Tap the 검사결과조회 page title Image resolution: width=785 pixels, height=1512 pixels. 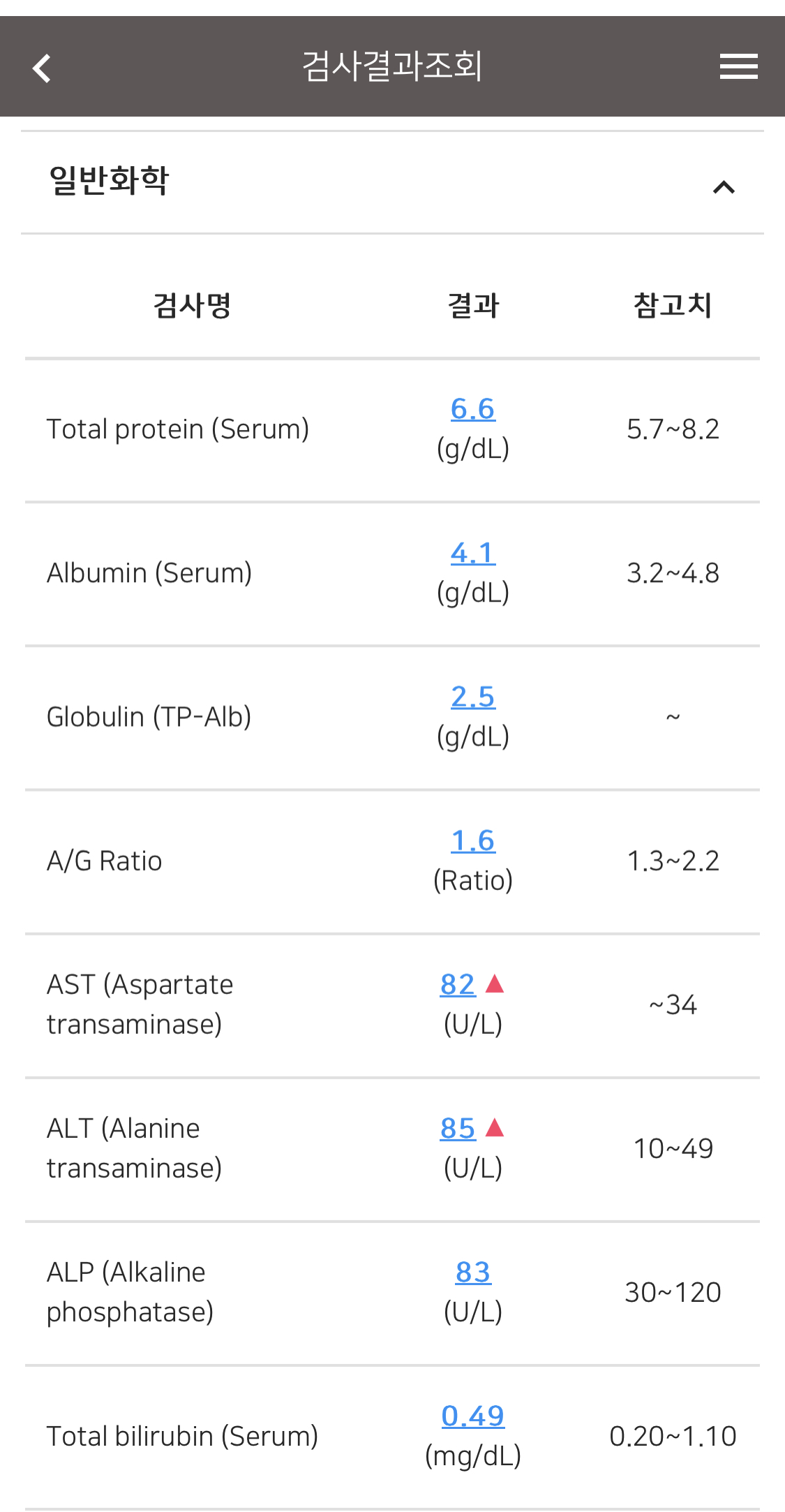tap(392, 66)
